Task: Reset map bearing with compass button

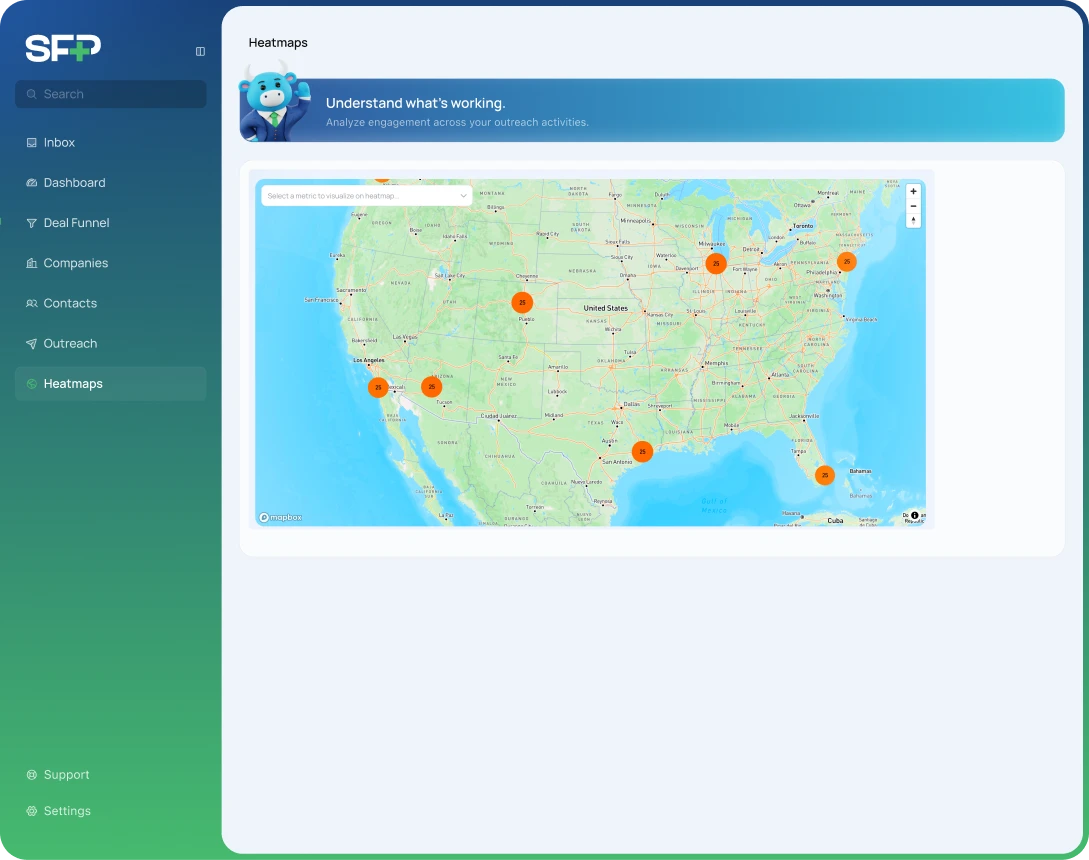Action: pos(913,221)
